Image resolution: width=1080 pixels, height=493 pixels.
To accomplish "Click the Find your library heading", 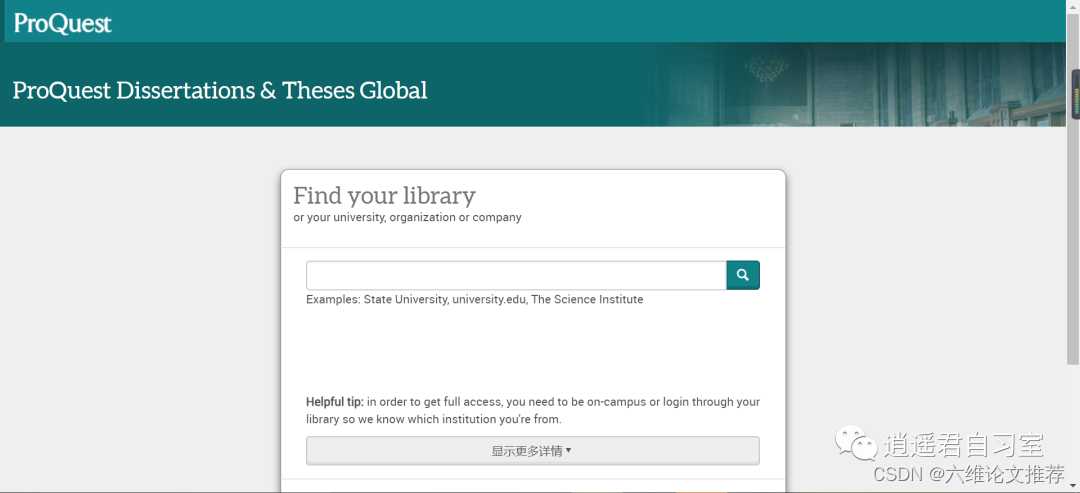I will click(384, 196).
